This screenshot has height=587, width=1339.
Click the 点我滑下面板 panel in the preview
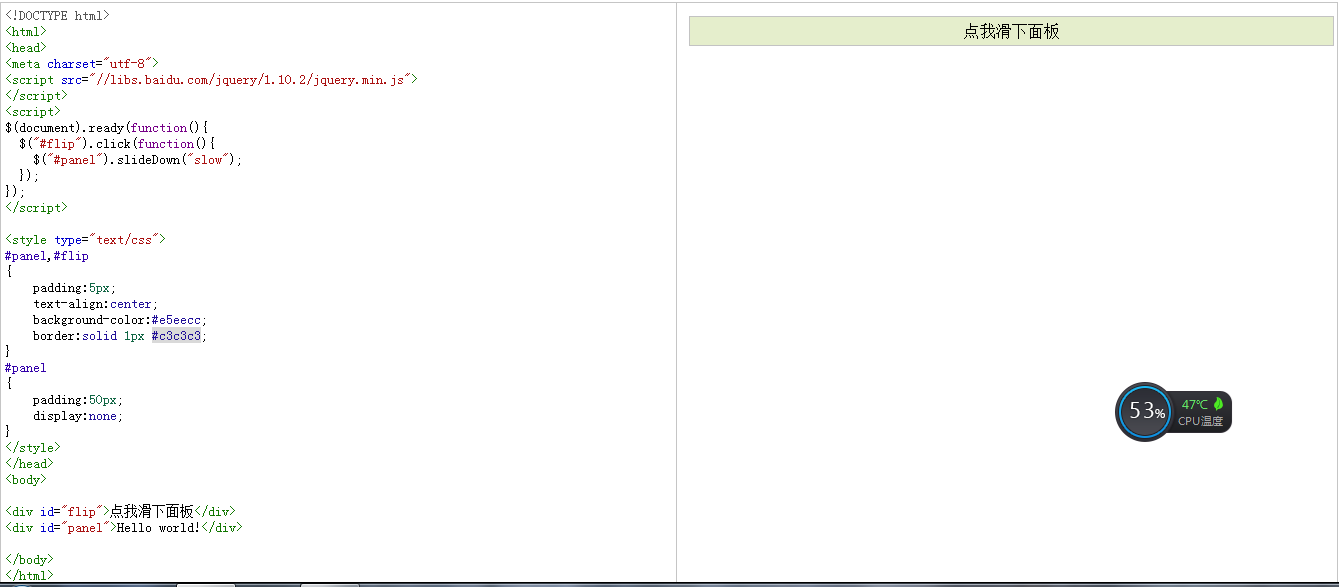pos(1011,31)
